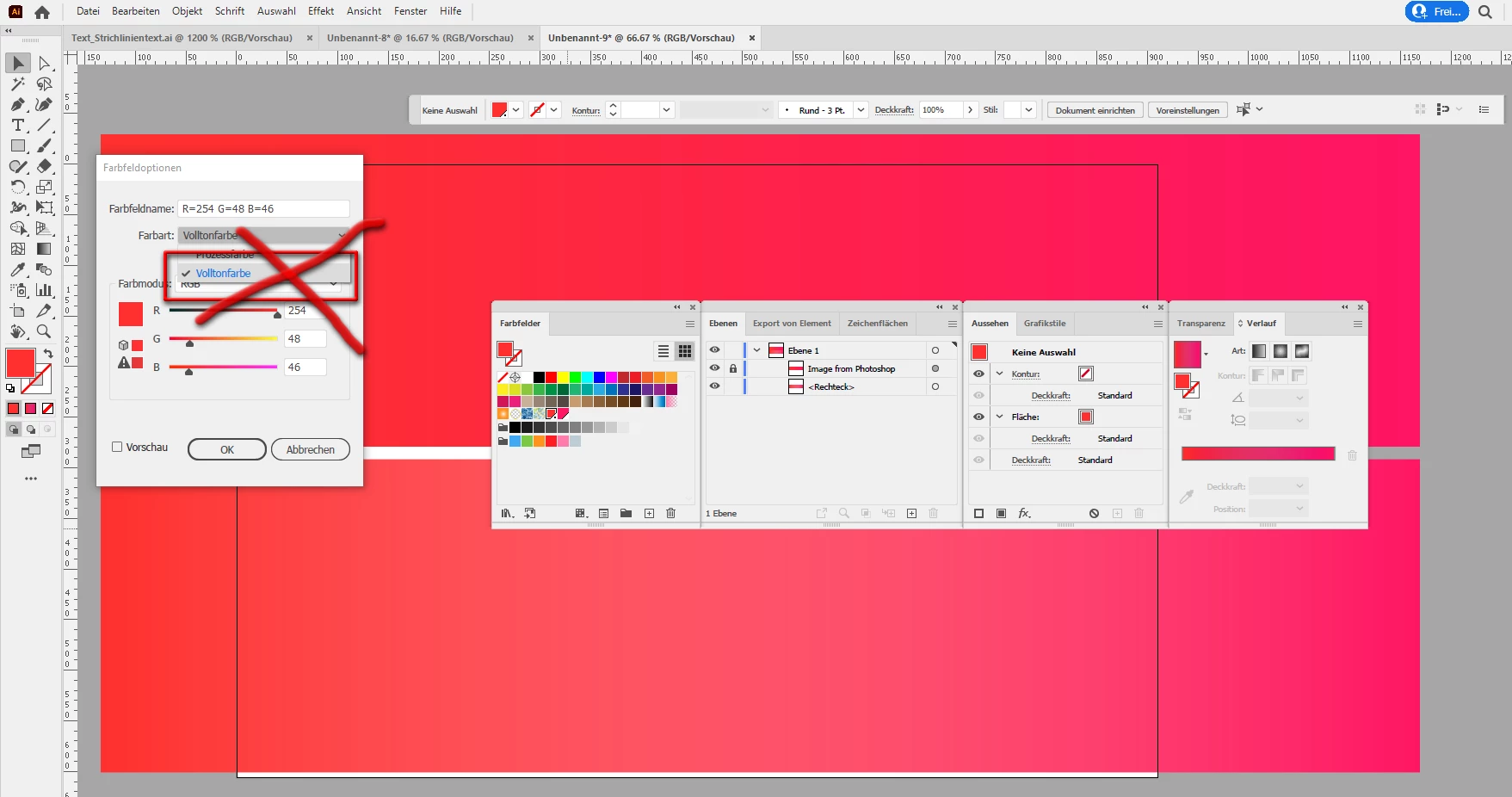This screenshot has width=1512, height=797.
Task: Select the Type (T) tool
Action: pos(17,126)
